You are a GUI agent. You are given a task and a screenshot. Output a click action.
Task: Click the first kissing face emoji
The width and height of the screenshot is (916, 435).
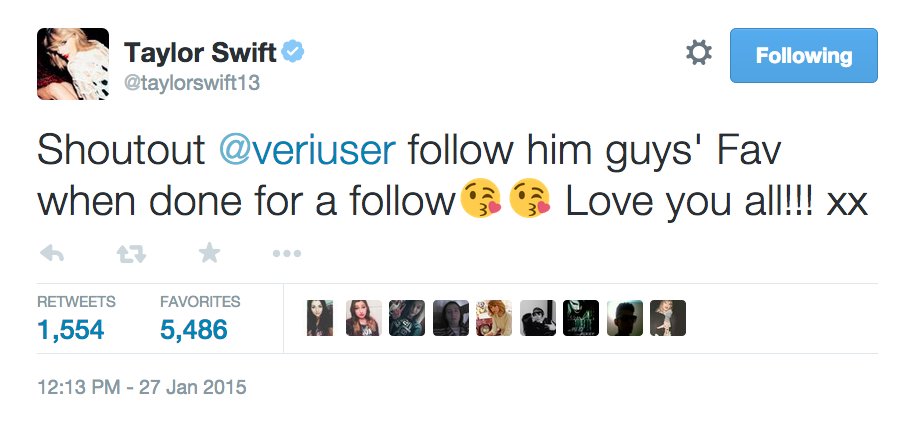pyautogui.click(x=479, y=202)
